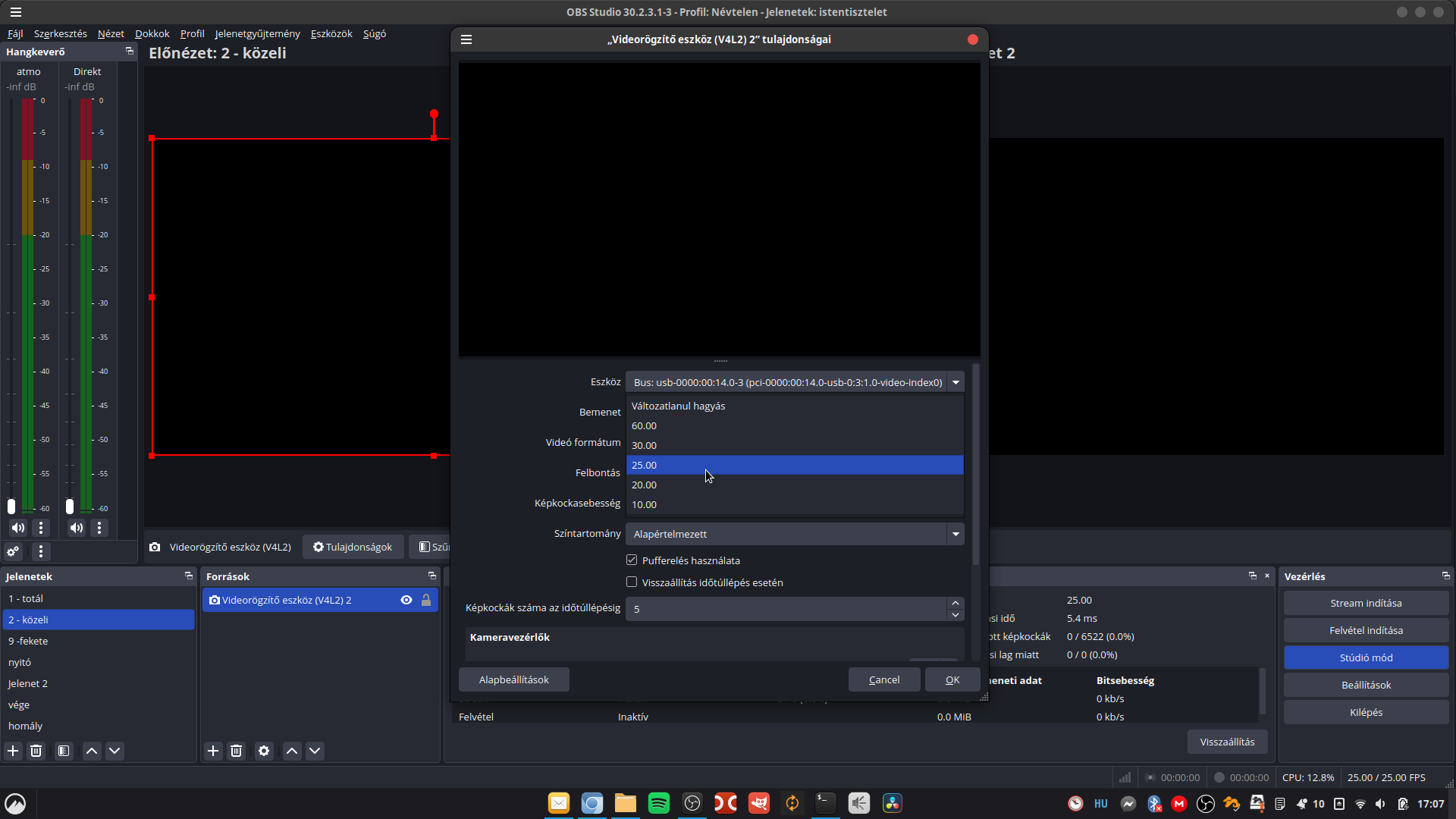
Task: Toggle visibility eye of Videorögzítő source
Action: click(406, 600)
